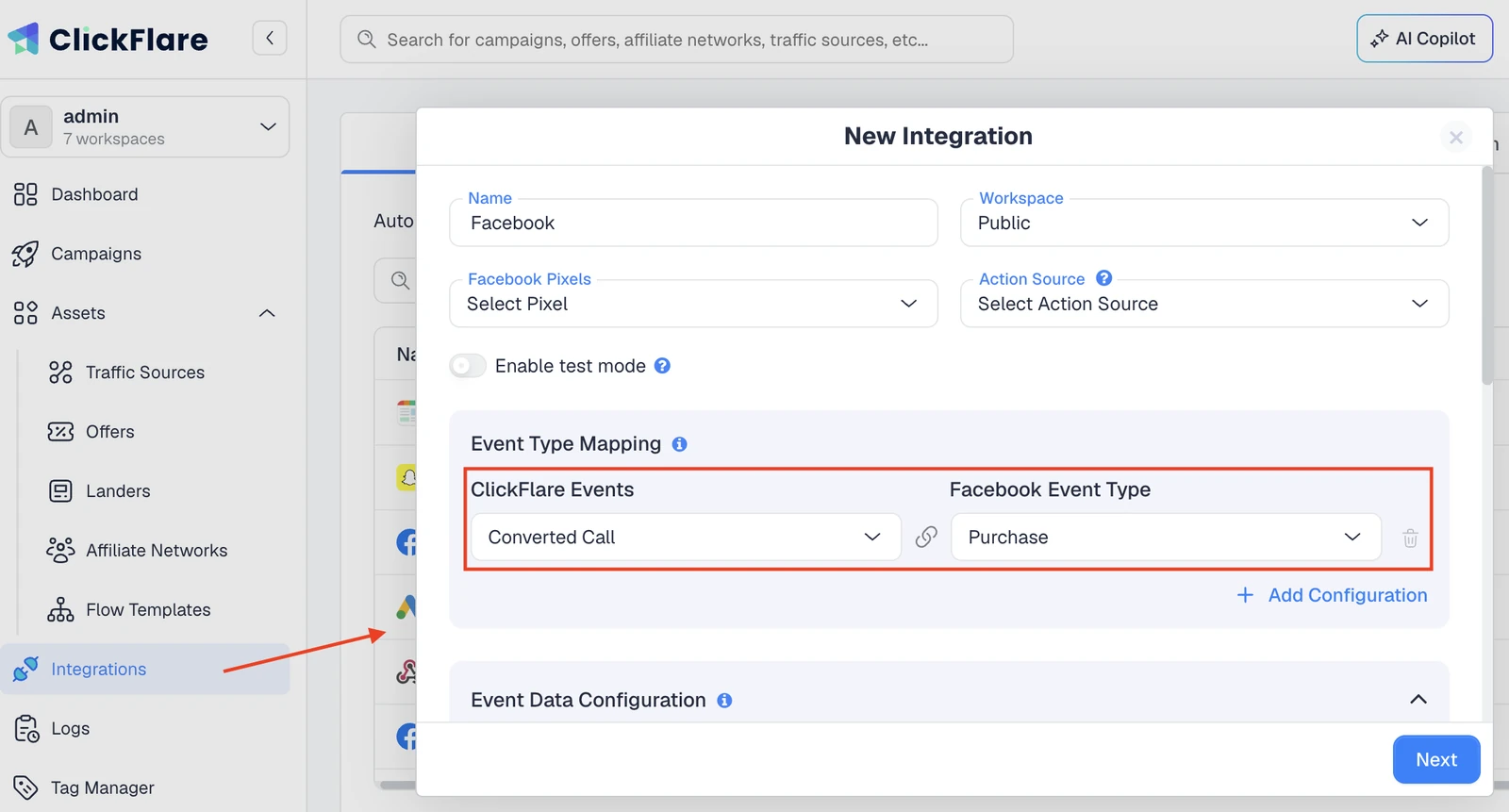The height and width of the screenshot is (812, 1509).
Task: Open the Facebook Event Type Purchase dropdown
Action: (1166, 537)
